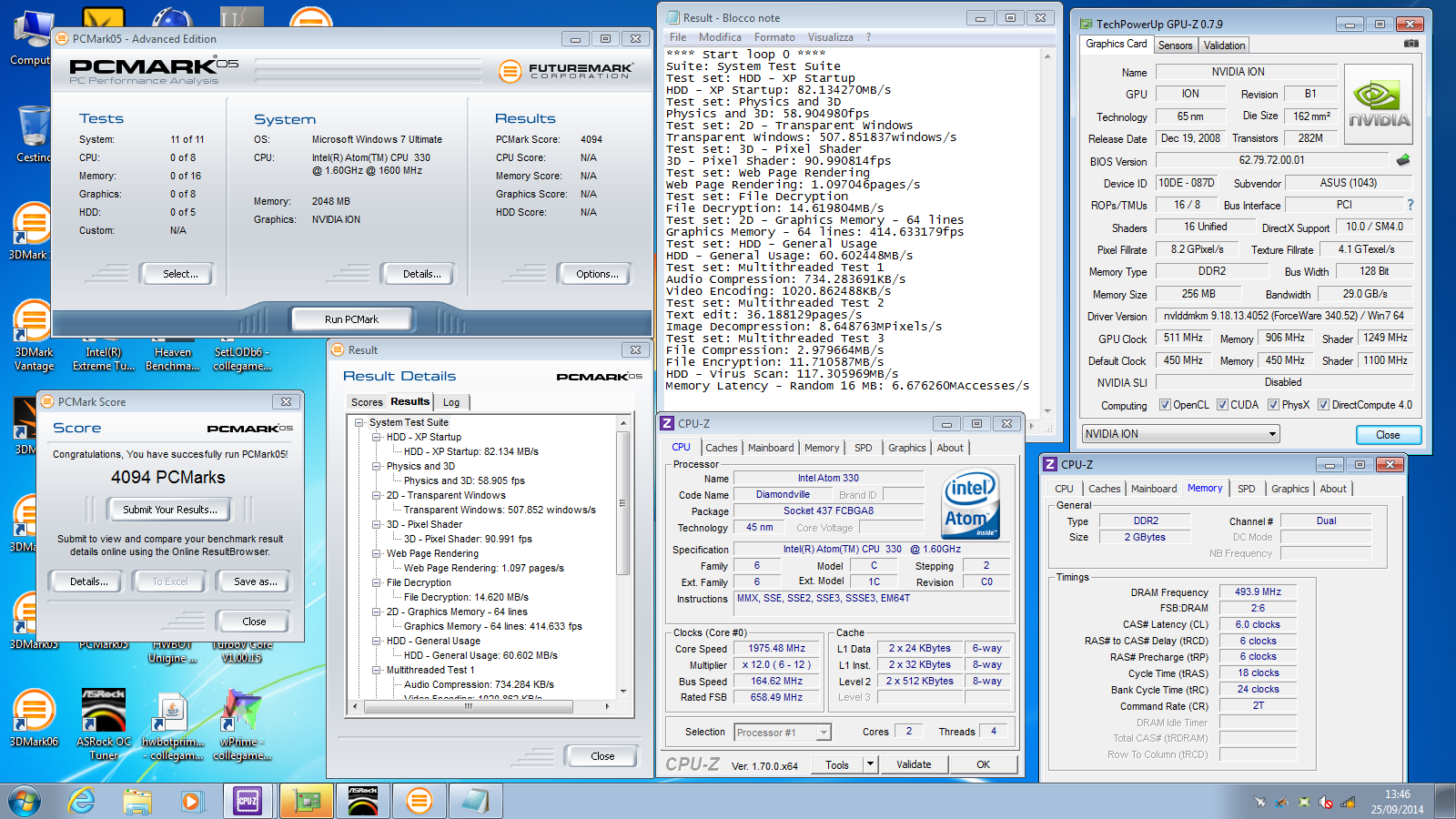Collapse the Physics and 3D node
This screenshot has height=819, width=1456.
tap(376, 466)
